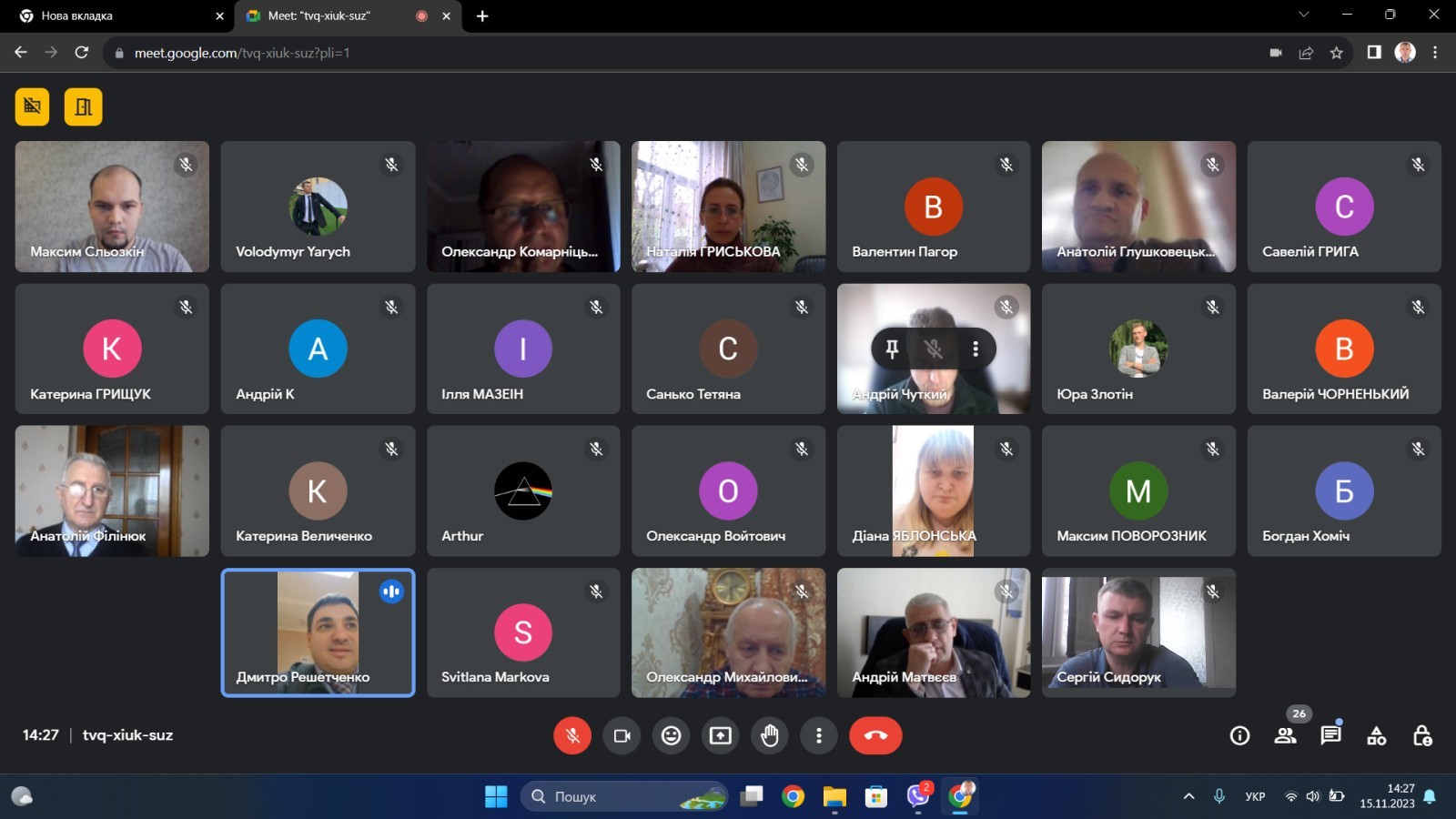Viewport: 1456px width, 819px height.
Task: Open meeting details info icon
Action: point(1239,735)
